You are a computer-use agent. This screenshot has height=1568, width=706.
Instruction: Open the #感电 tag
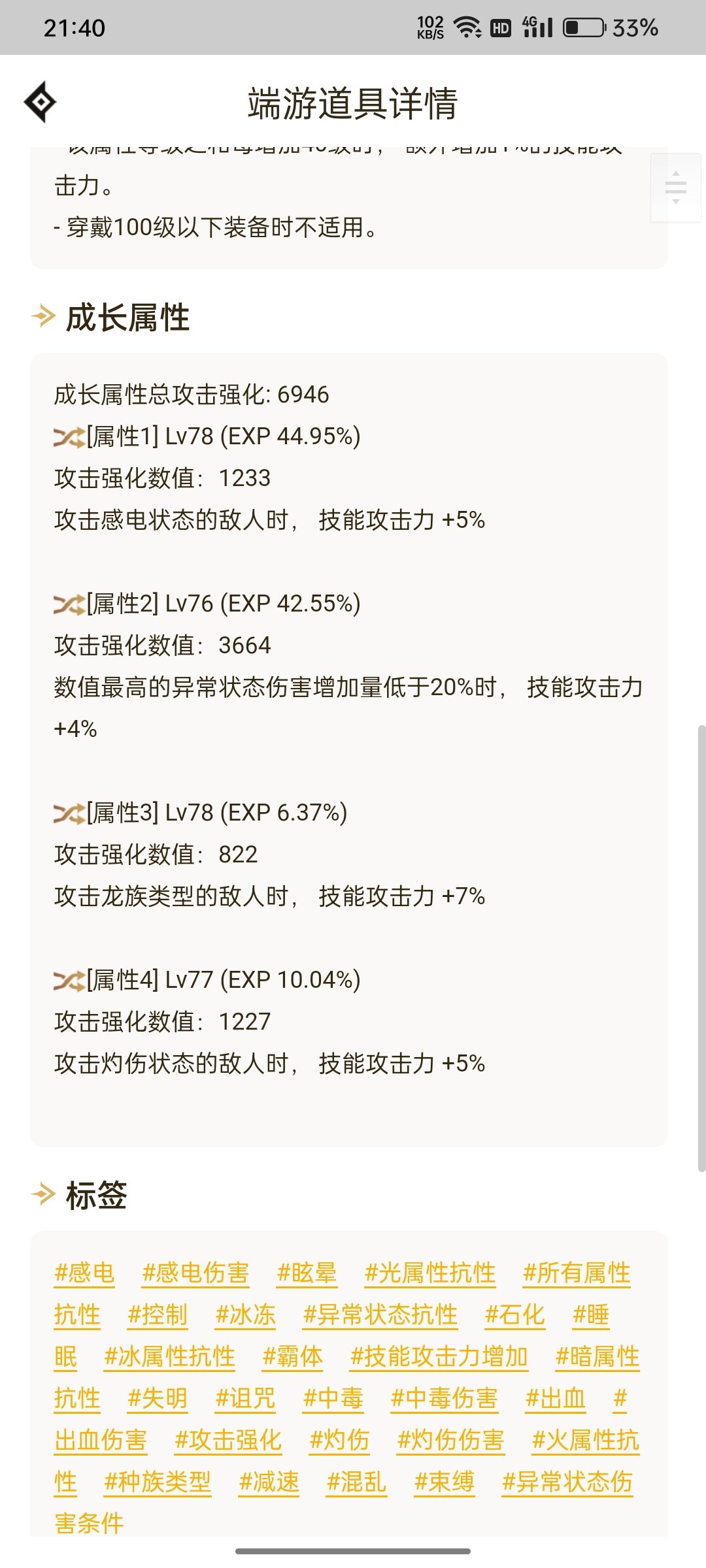coord(84,1273)
